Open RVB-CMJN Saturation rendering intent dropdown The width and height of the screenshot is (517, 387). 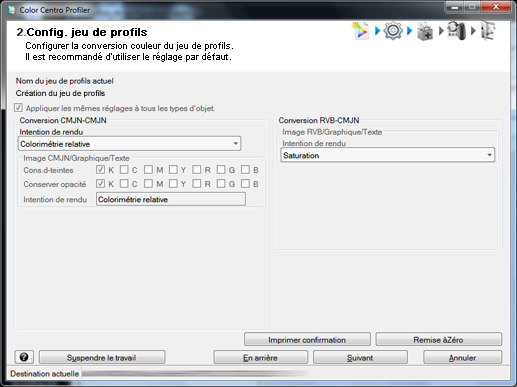coord(388,155)
